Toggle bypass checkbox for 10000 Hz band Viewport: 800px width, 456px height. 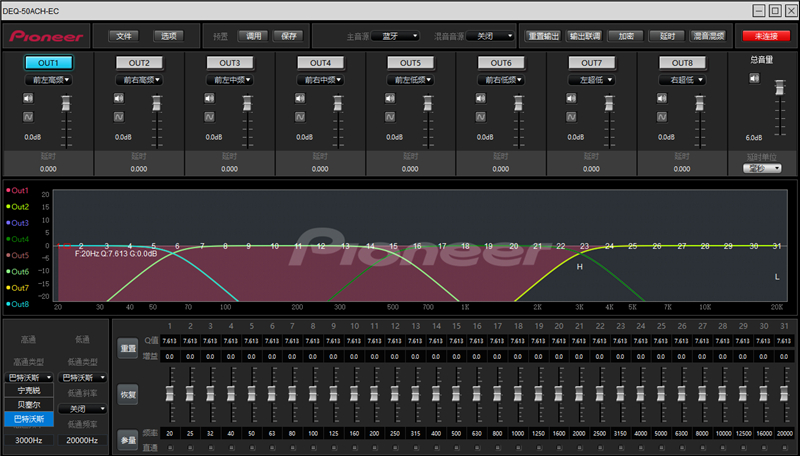(x=722, y=448)
